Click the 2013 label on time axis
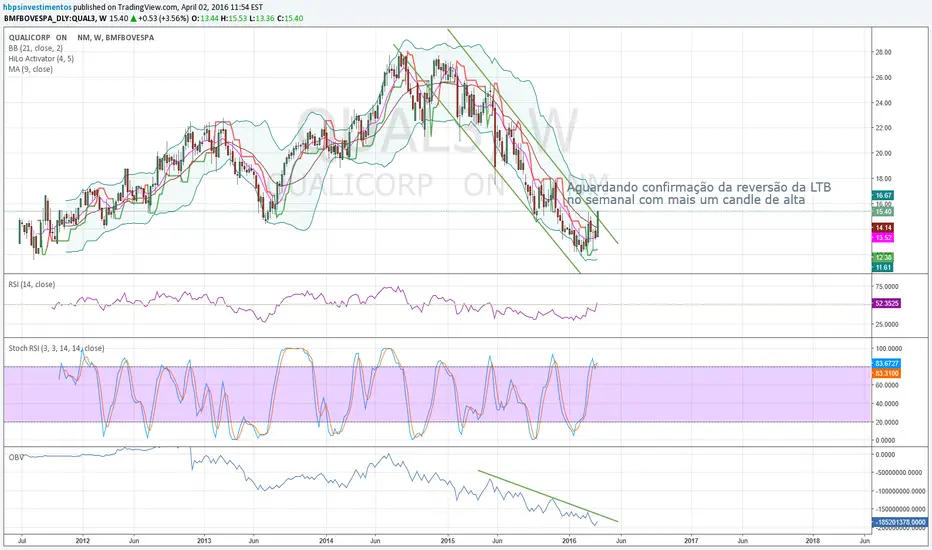 tap(204, 541)
